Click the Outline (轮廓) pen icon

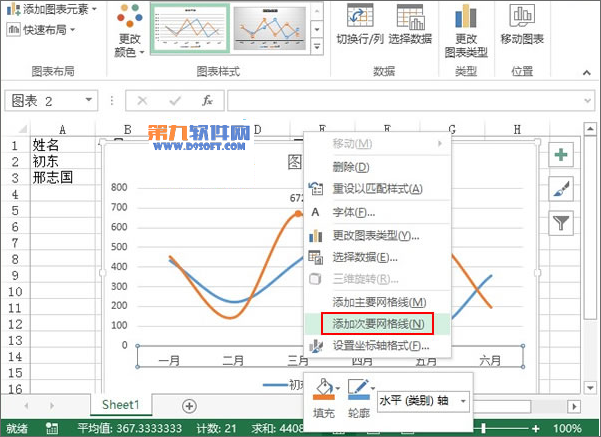(x=358, y=389)
